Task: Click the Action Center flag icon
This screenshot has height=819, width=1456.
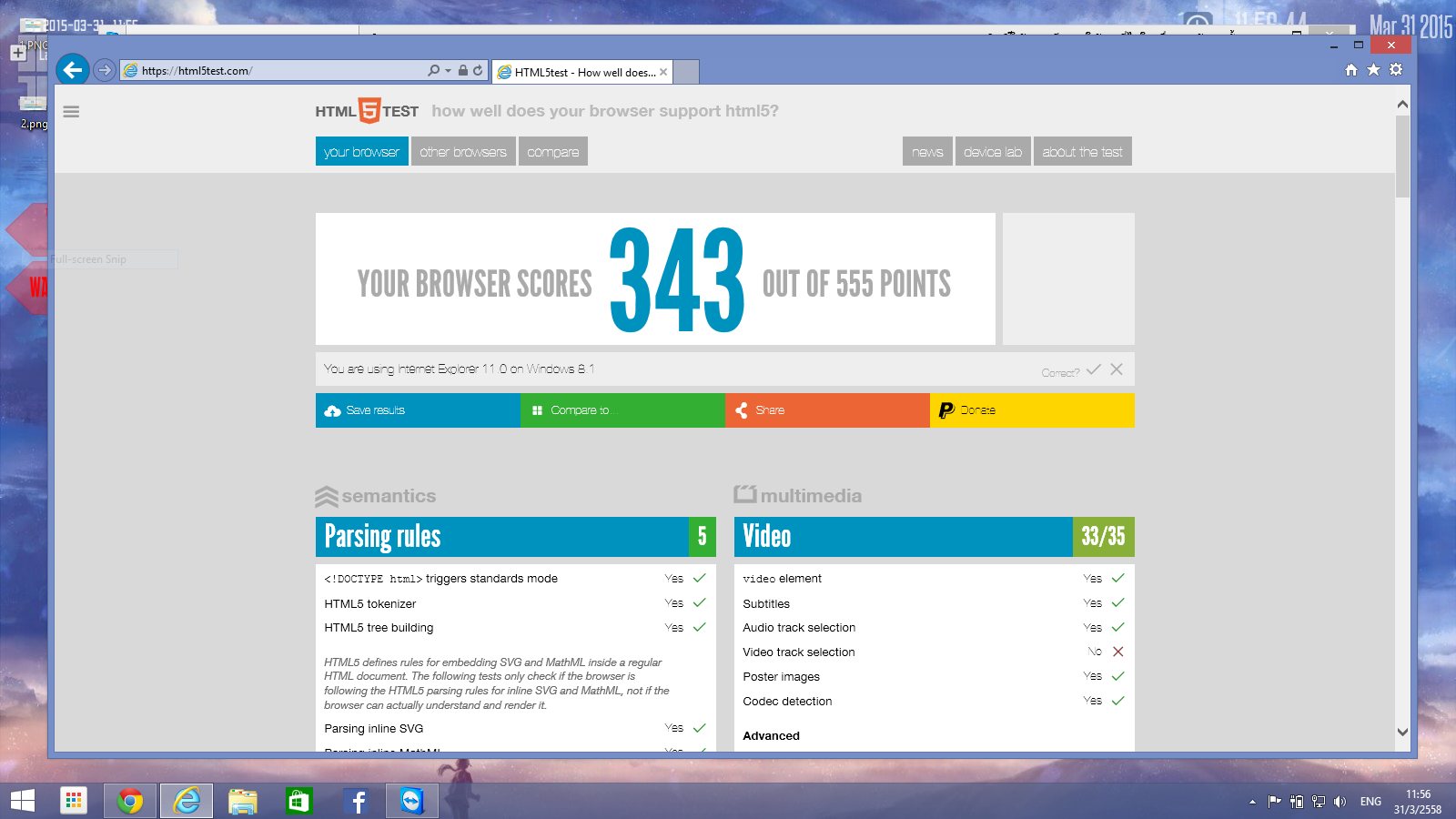Action: 1274,802
